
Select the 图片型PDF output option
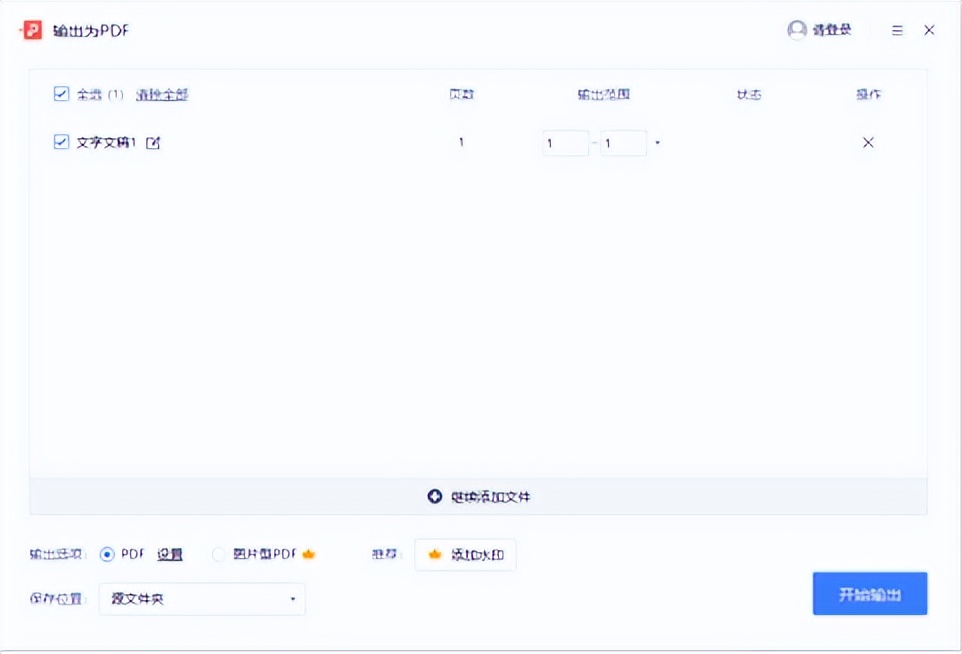pos(219,554)
